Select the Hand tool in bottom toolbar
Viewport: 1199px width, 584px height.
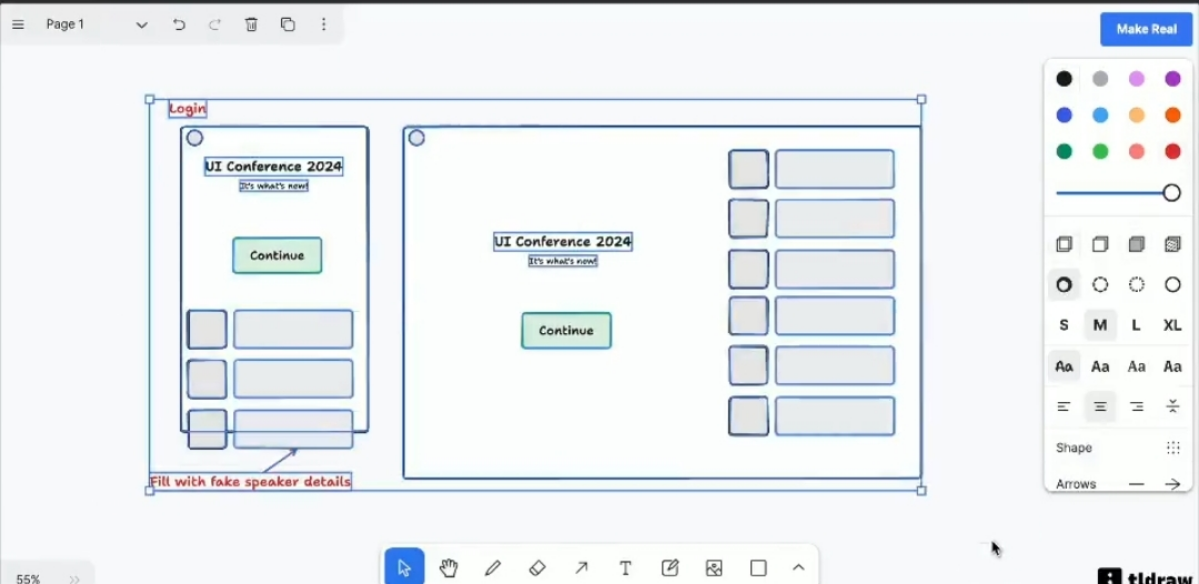tap(448, 568)
